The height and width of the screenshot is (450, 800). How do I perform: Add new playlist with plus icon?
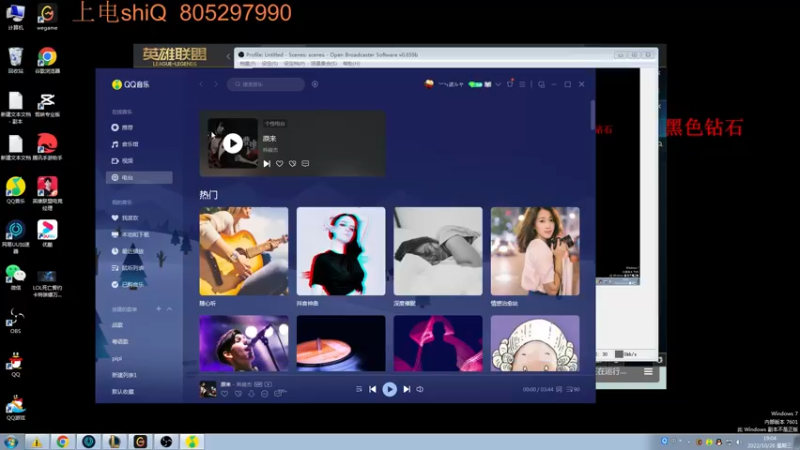(x=159, y=309)
